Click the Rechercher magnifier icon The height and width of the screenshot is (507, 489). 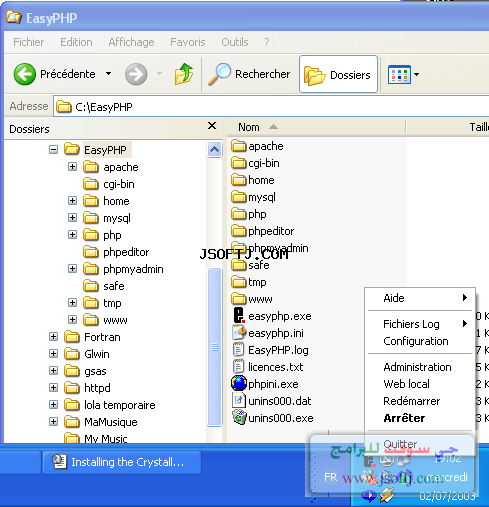[x=219, y=74]
